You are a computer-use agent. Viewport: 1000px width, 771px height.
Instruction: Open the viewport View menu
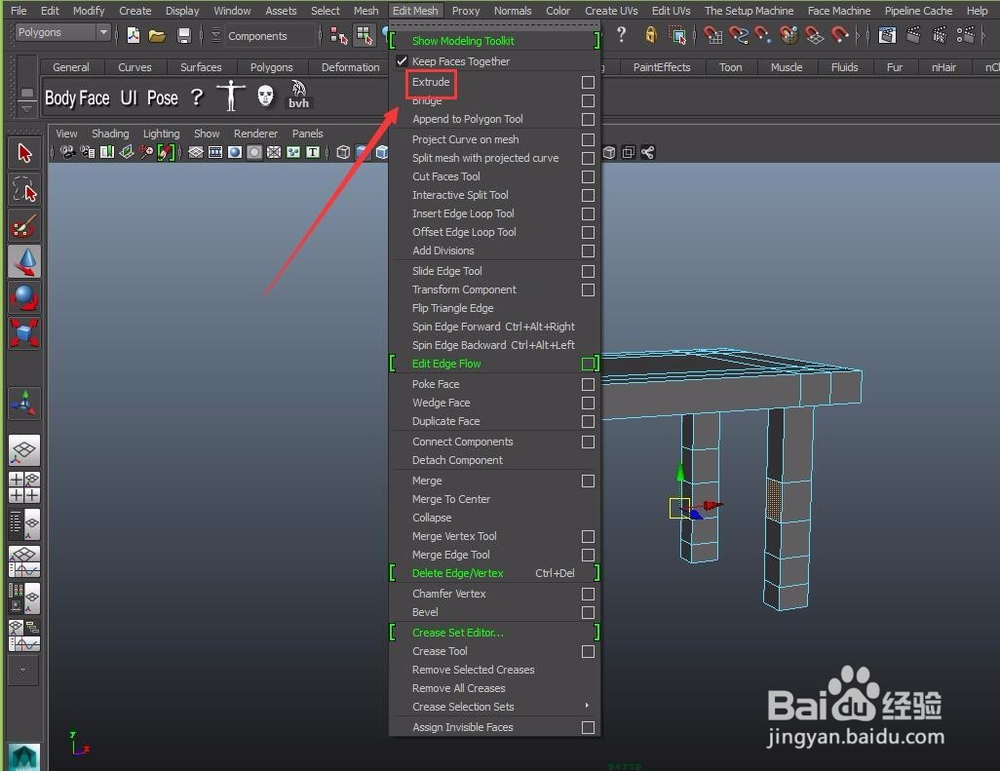(x=66, y=133)
